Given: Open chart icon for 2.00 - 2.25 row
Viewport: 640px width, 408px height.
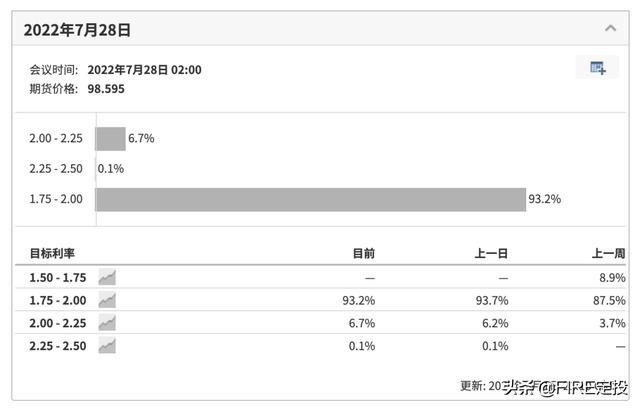Looking at the screenshot, I should [x=107, y=323].
